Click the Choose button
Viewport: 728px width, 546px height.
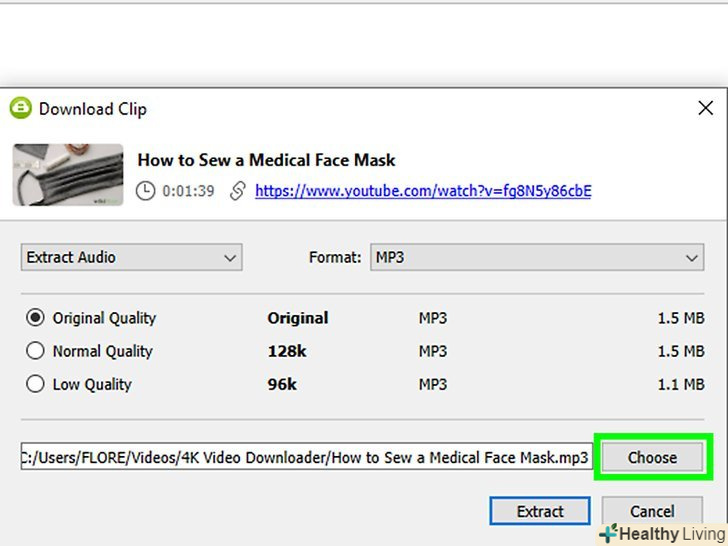click(x=652, y=457)
